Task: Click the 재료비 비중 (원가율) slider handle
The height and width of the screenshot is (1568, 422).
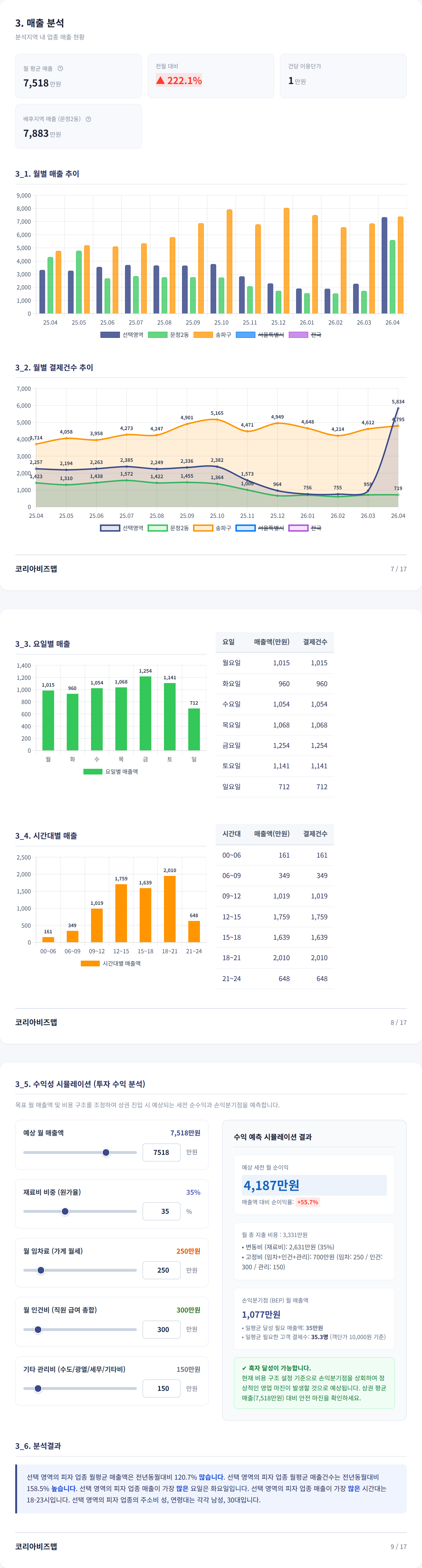Action: pos(65,1211)
